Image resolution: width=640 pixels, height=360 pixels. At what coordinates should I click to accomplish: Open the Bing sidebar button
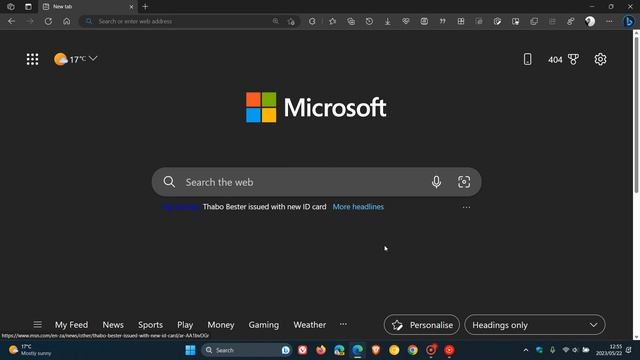pos(629,21)
